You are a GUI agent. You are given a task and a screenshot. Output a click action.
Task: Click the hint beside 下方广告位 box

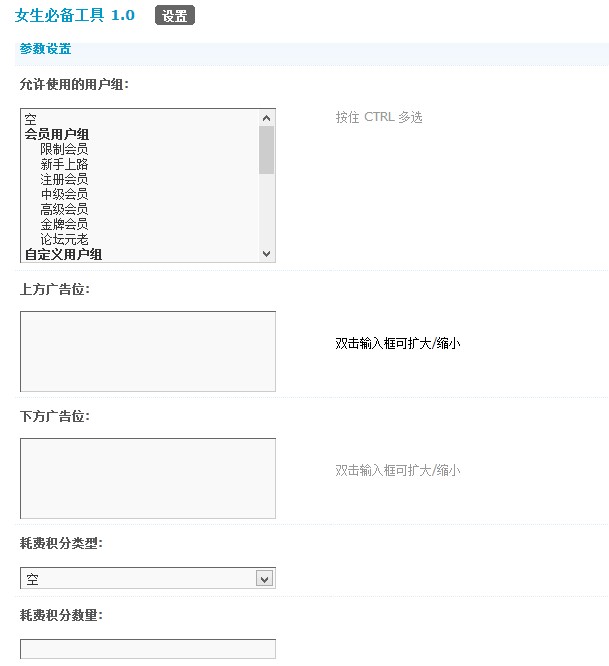tap(398, 470)
